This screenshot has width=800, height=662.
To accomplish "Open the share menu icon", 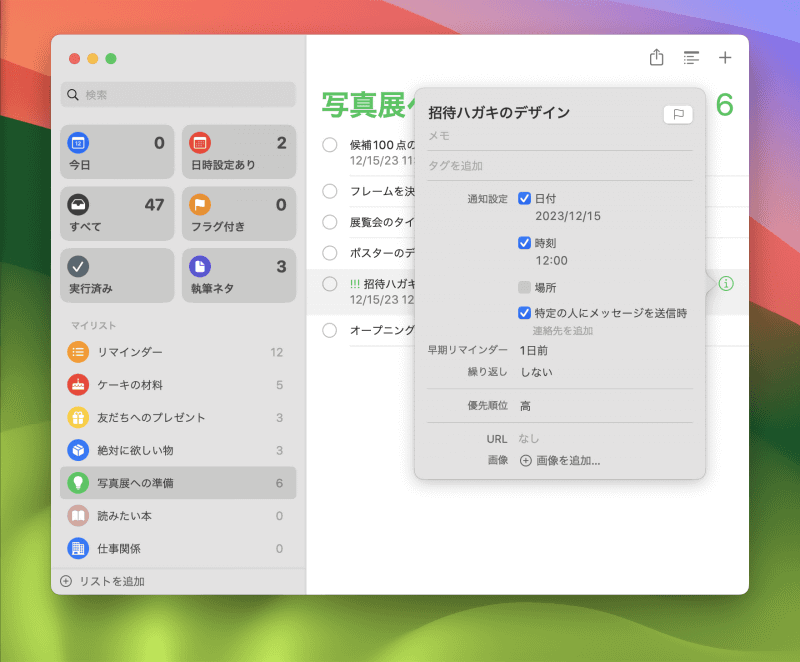I will (656, 58).
